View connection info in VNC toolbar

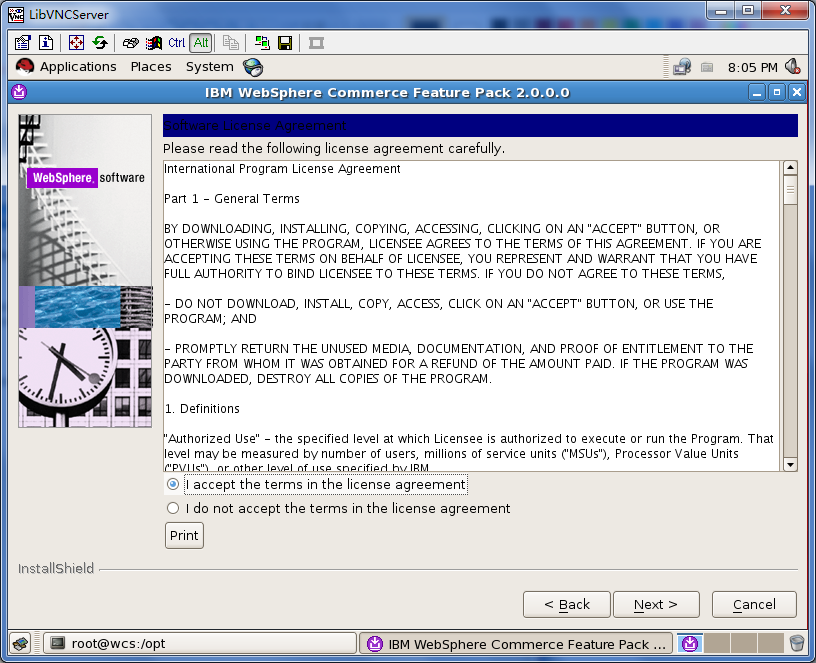(x=46, y=42)
